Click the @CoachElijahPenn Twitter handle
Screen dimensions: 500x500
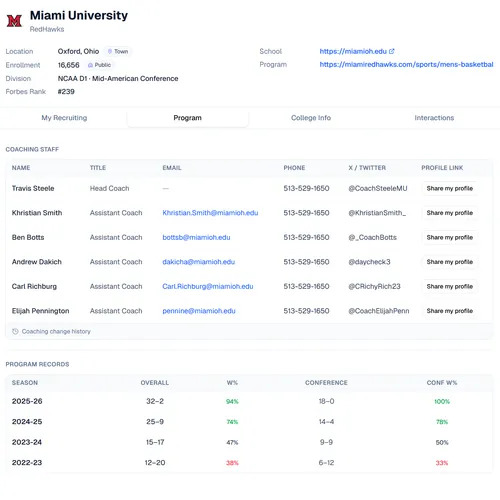(379, 311)
